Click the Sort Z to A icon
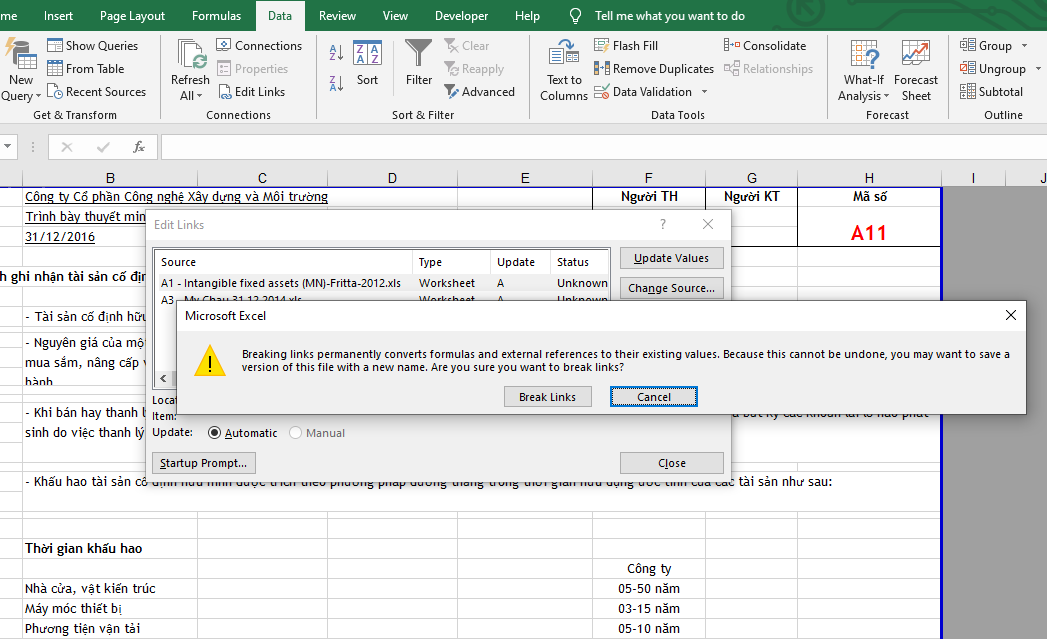The width and height of the screenshot is (1047, 639). pos(336,81)
